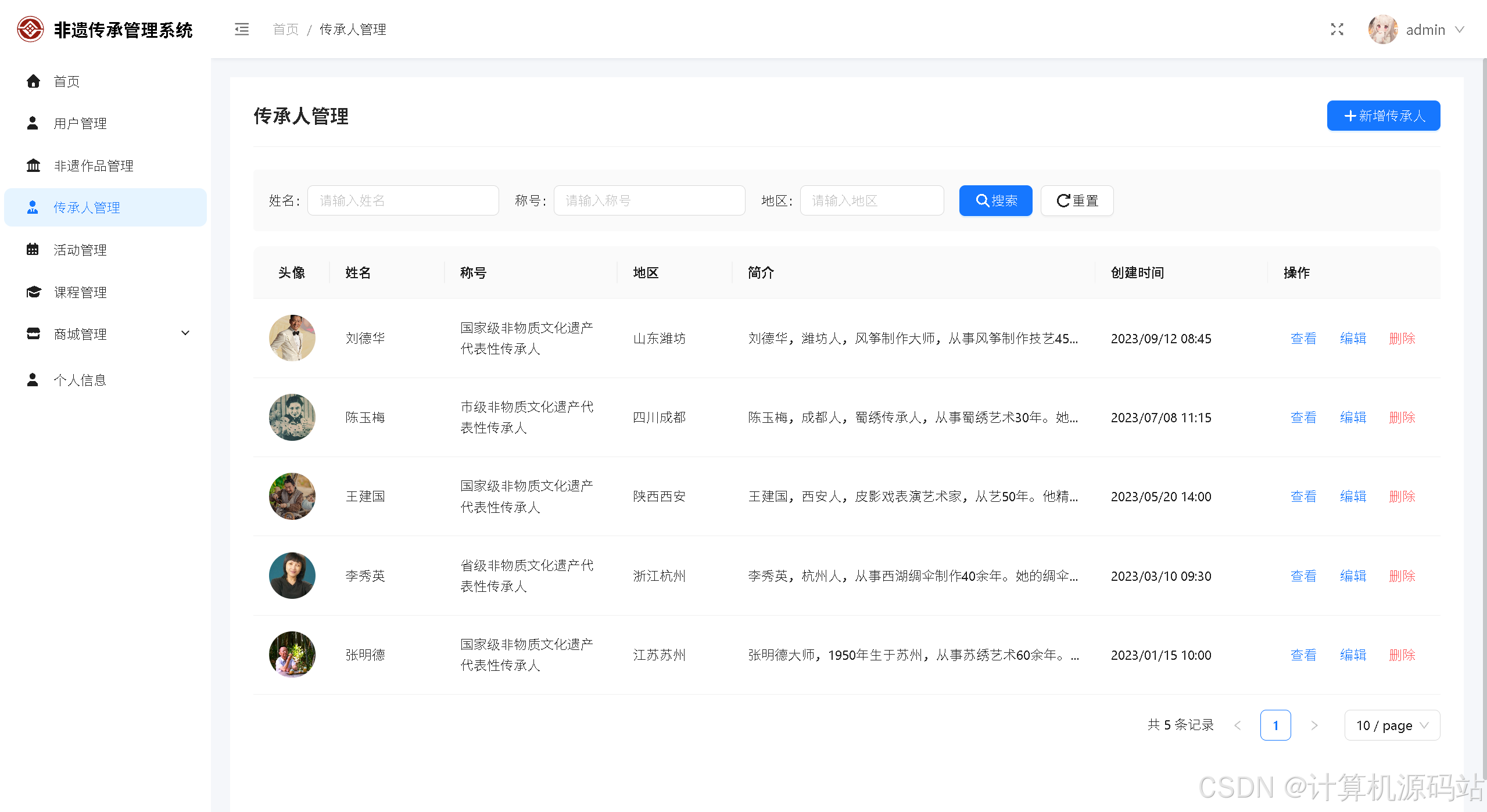Select 个人信息 in the sidebar
The width and height of the screenshot is (1487, 812).
point(80,380)
